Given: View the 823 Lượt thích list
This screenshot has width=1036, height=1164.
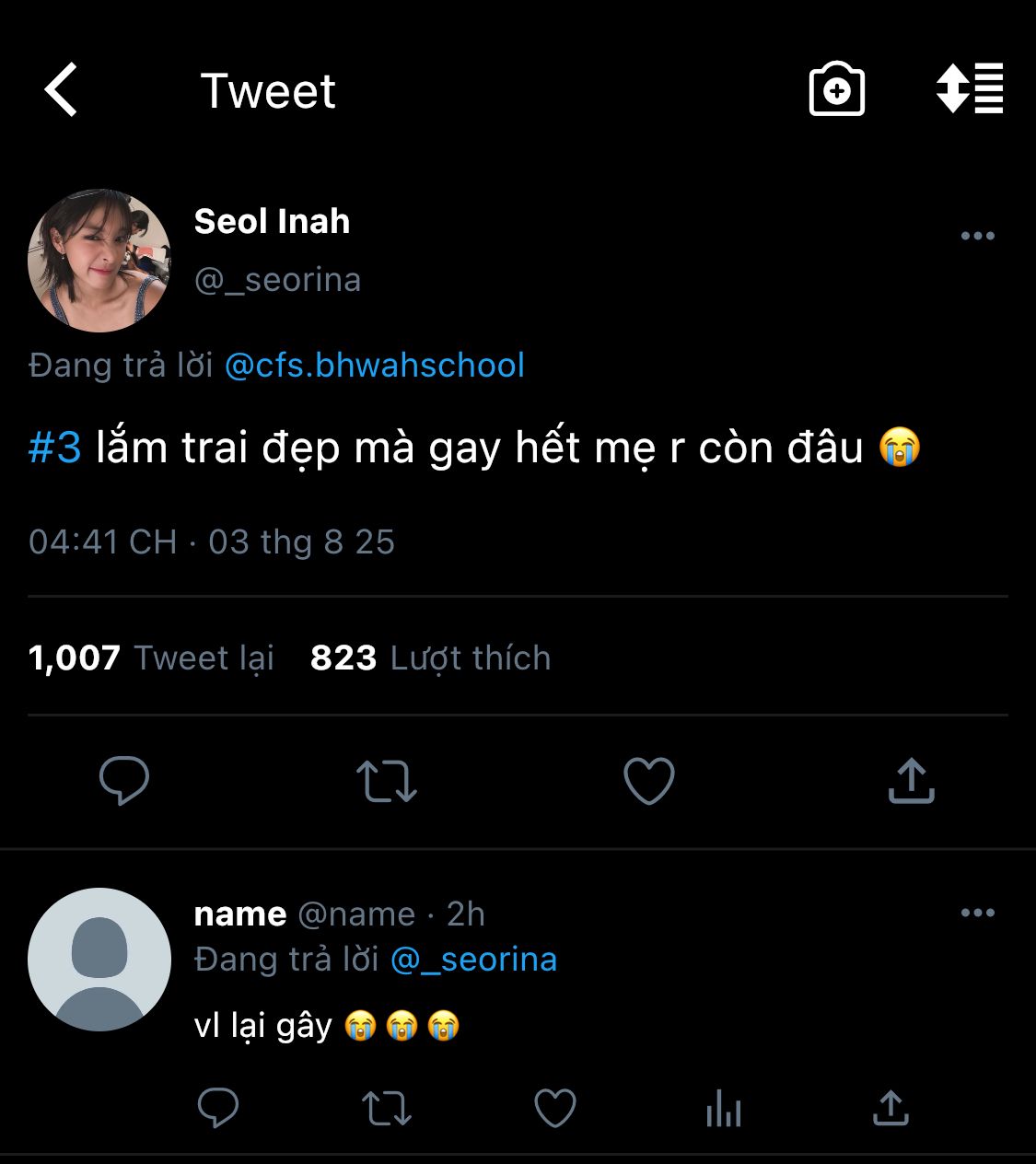Looking at the screenshot, I should (x=430, y=658).
